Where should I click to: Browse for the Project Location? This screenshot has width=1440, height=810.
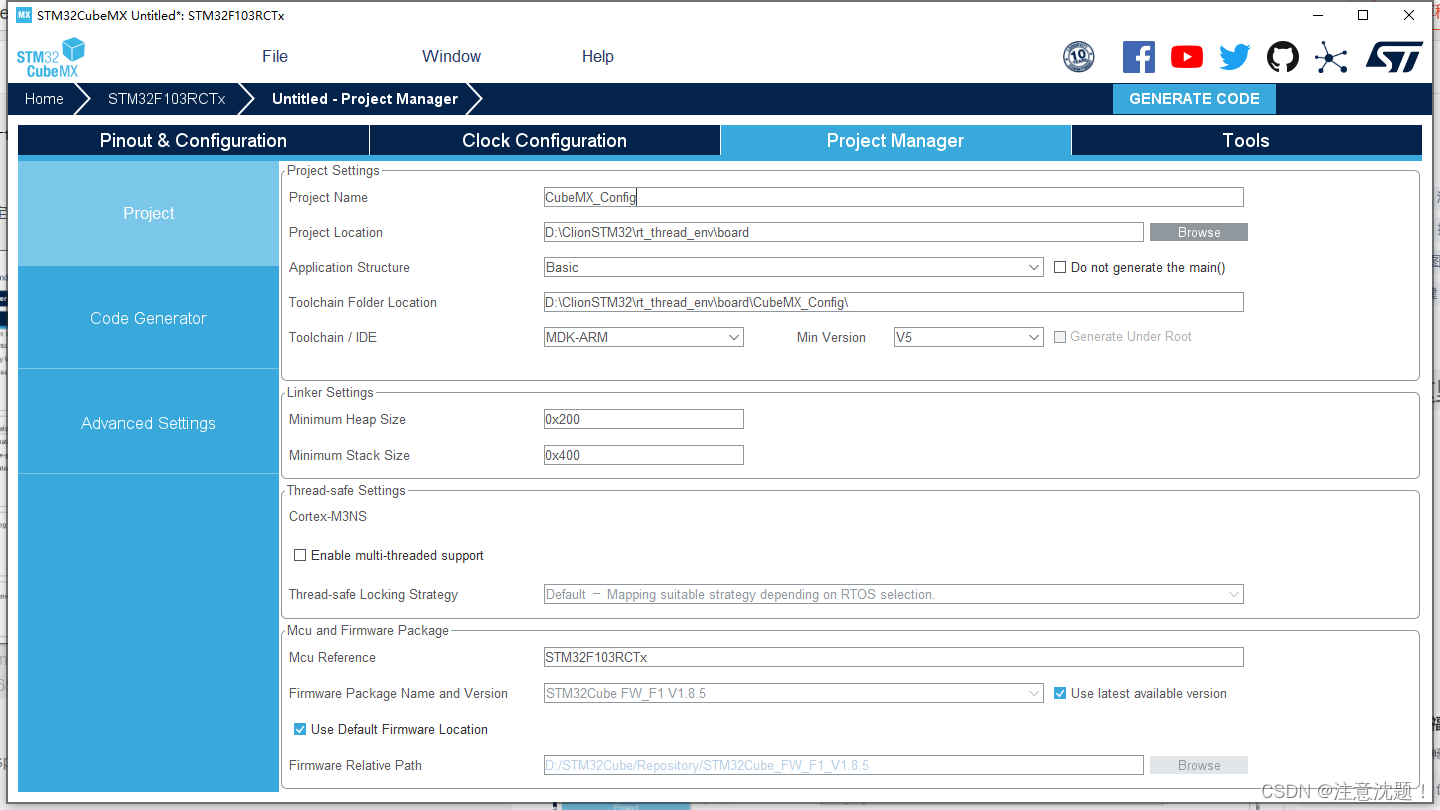(x=1199, y=232)
